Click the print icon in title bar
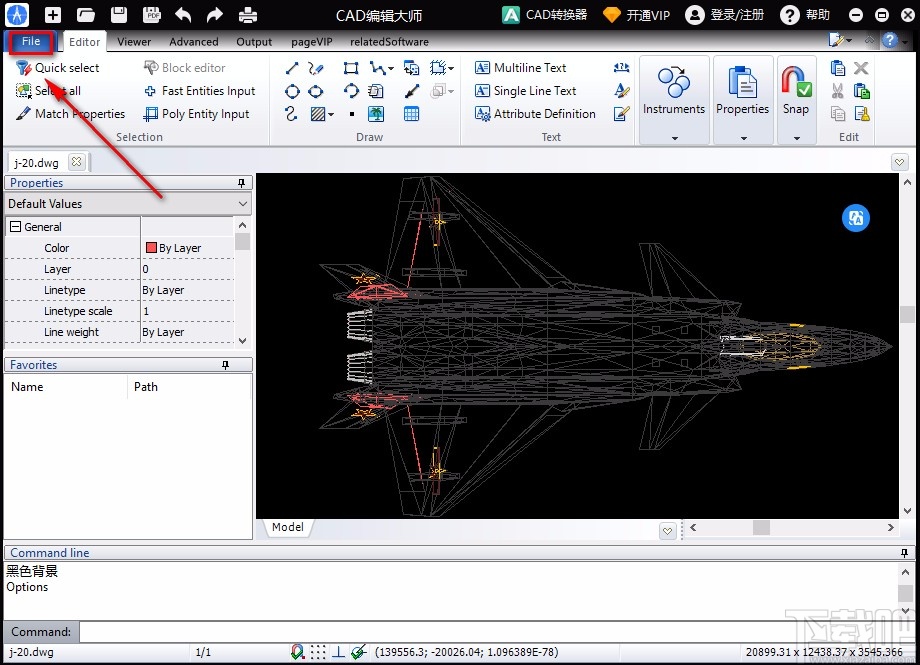This screenshot has width=920, height=665. click(x=246, y=15)
